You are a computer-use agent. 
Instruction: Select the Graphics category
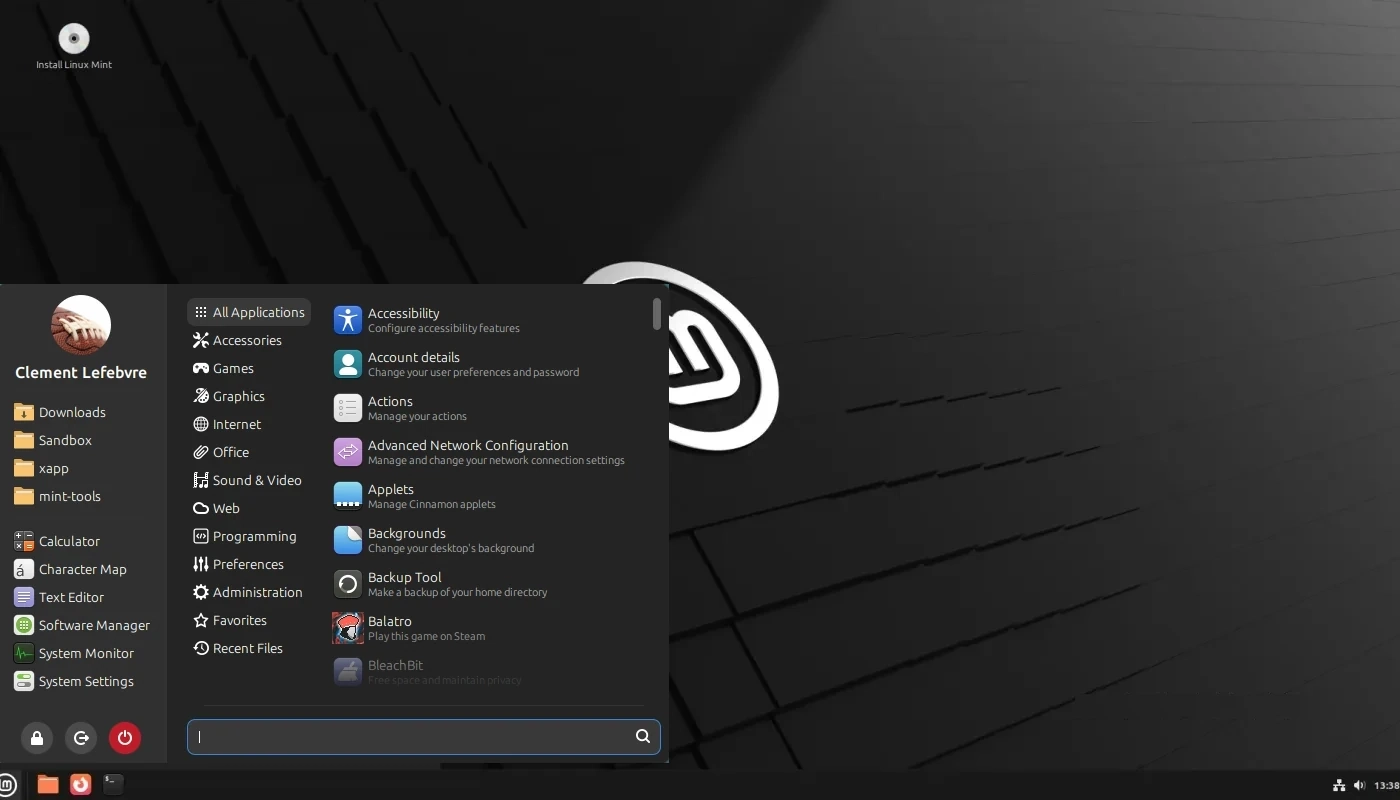238,396
